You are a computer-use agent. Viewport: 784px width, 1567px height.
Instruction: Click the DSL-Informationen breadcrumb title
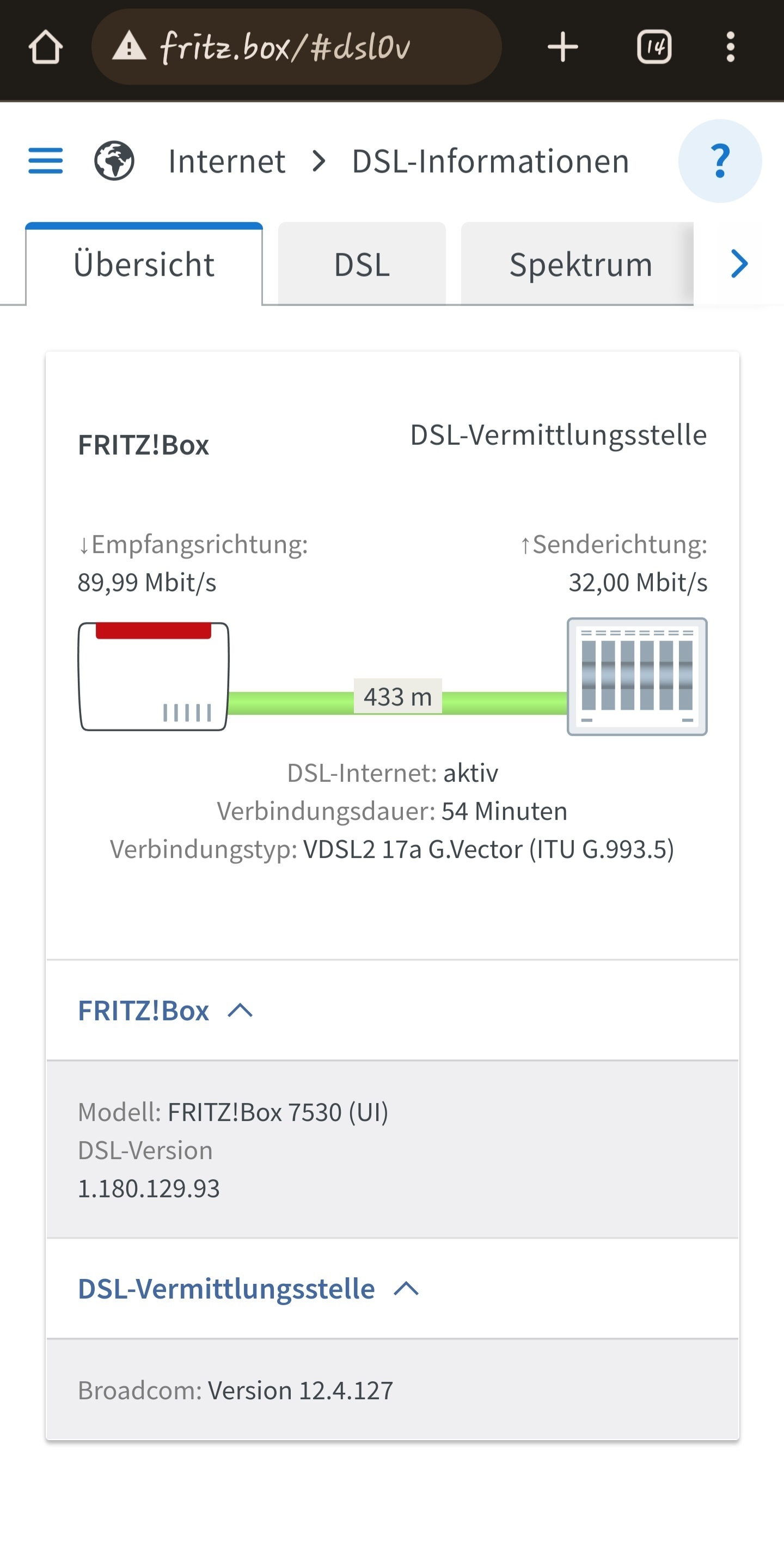(490, 161)
